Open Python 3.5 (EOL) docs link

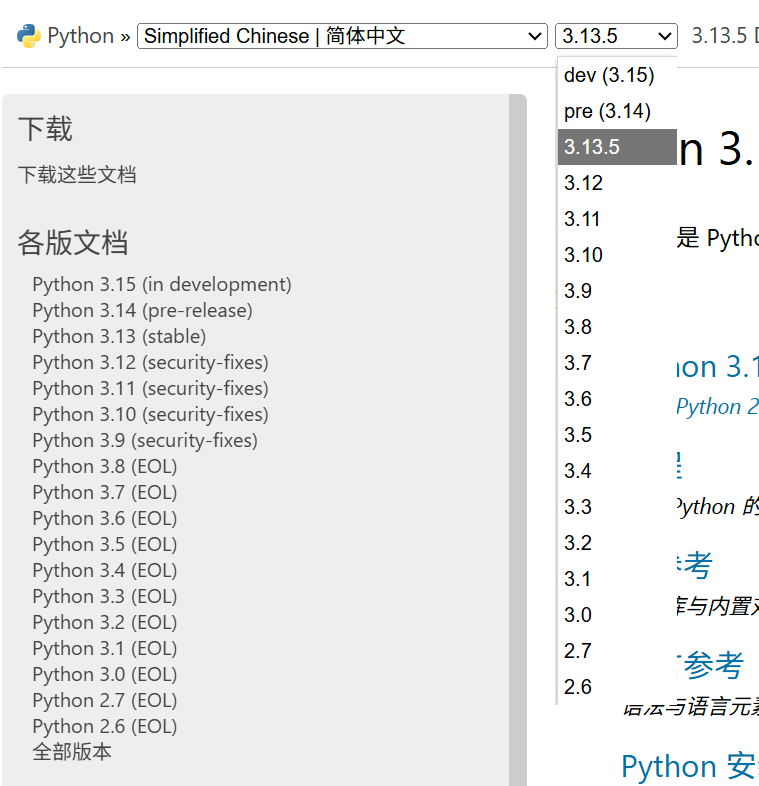pyautogui.click(x=105, y=545)
